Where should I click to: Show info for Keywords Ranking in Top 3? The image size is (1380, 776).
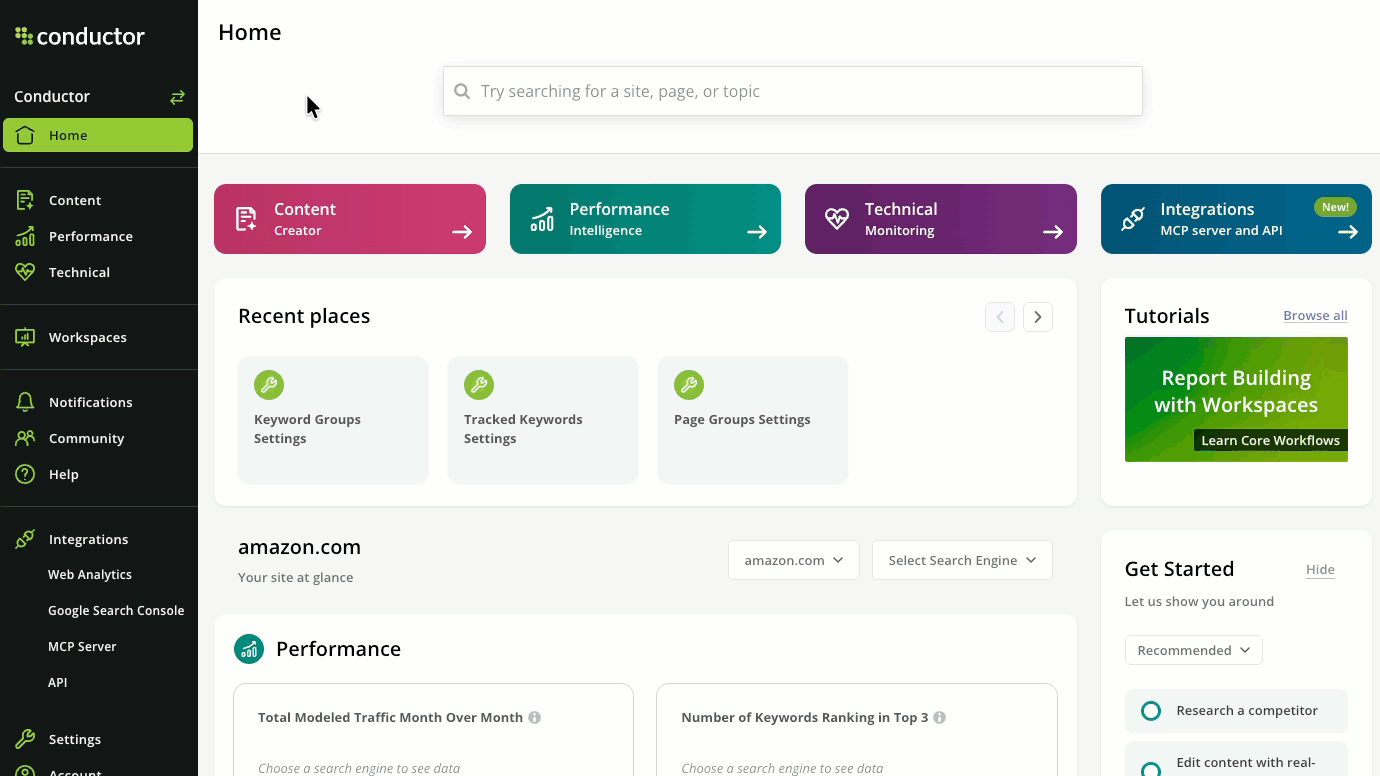tap(940, 718)
